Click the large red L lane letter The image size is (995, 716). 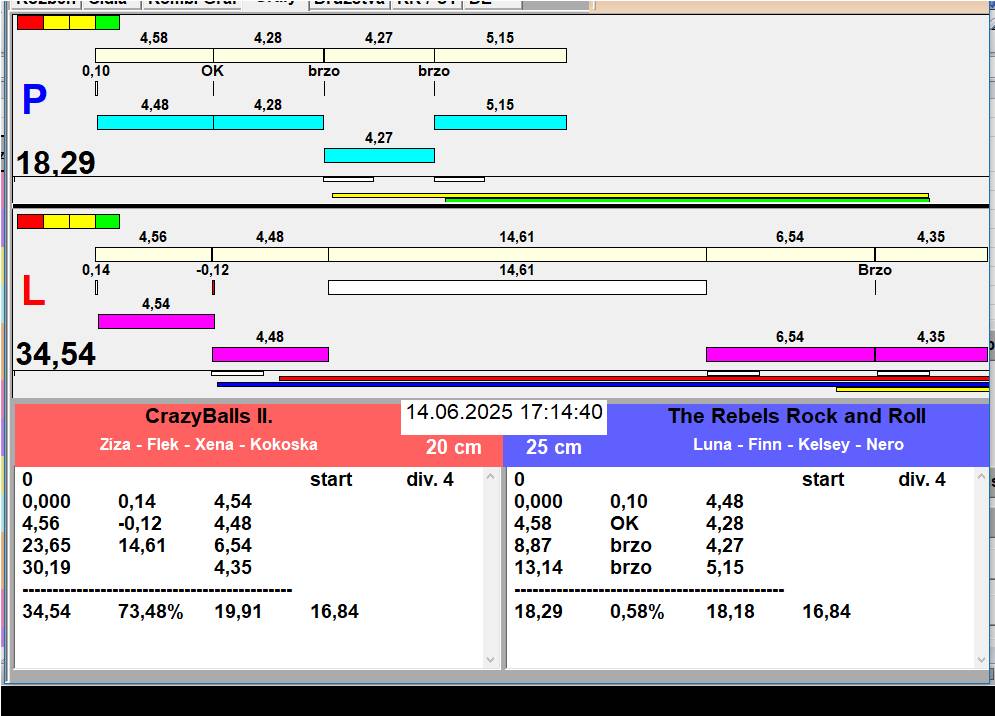[x=33, y=292]
